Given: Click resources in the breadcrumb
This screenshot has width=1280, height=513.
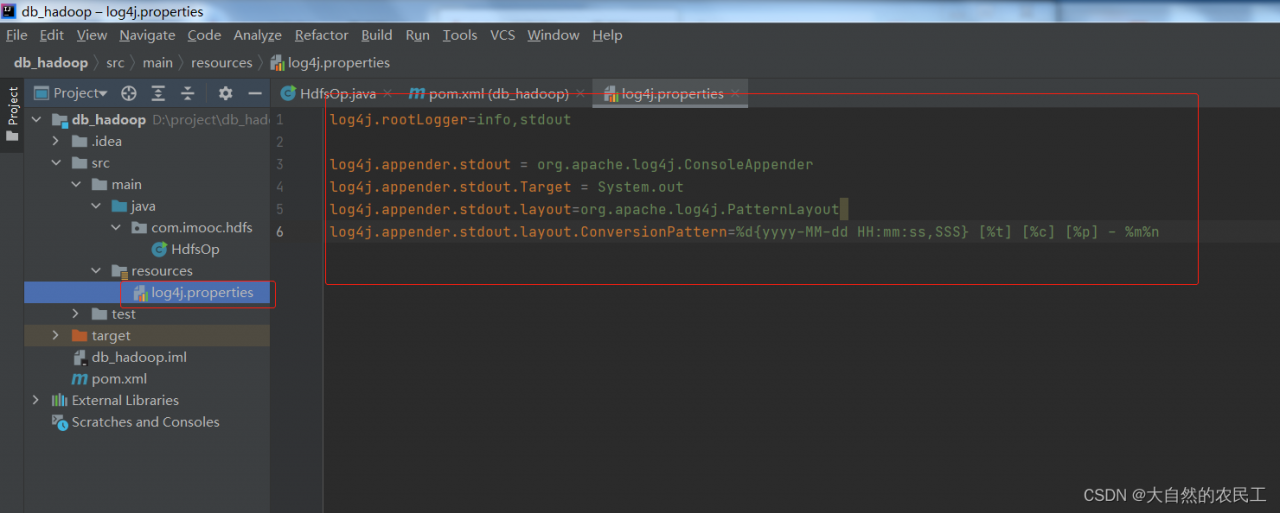Looking at the screenshot, I should pyautogui.click(x=222, y=62).
